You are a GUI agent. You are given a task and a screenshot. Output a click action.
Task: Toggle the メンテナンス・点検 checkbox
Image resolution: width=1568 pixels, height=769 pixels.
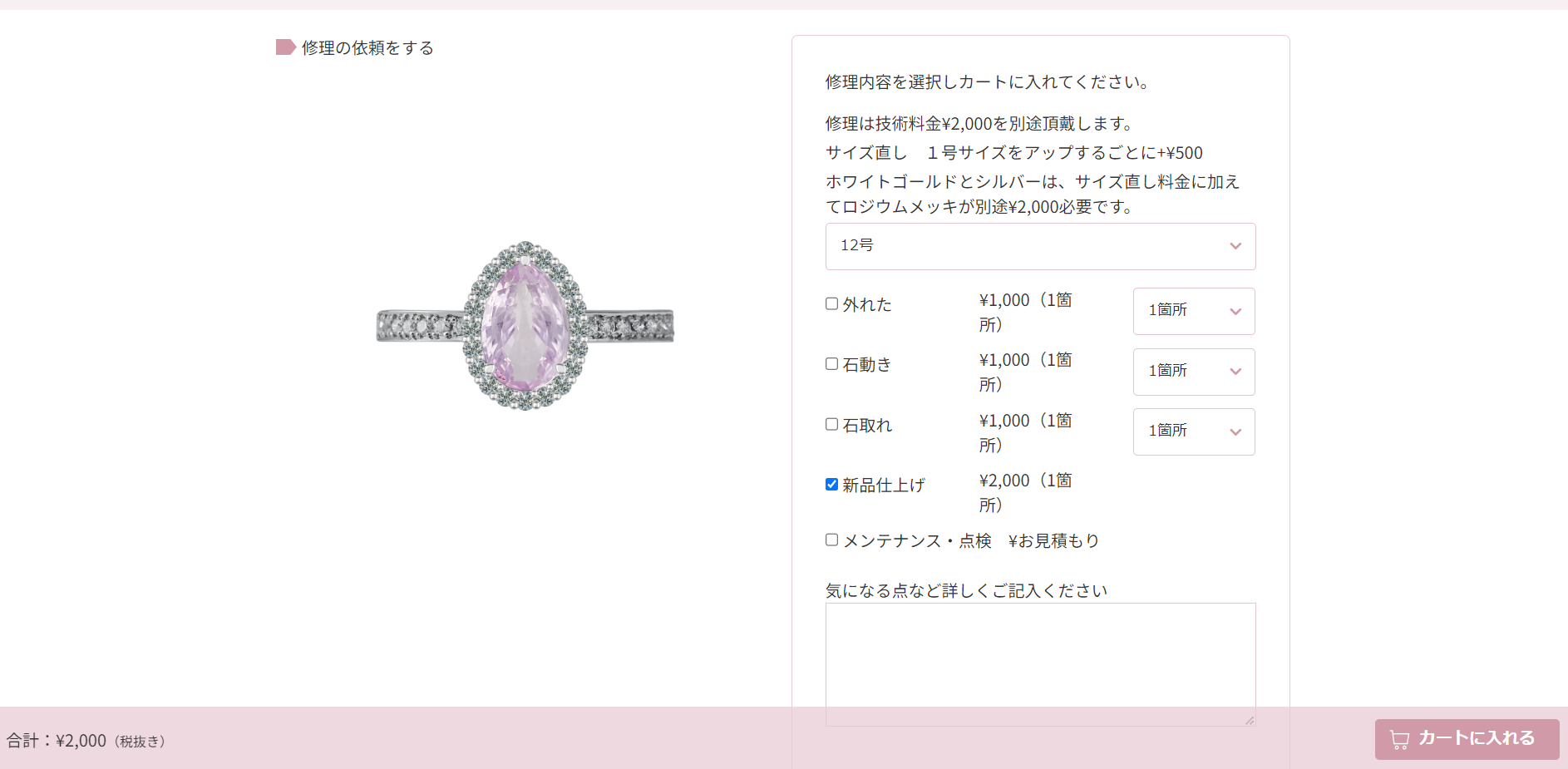point(831,540)
